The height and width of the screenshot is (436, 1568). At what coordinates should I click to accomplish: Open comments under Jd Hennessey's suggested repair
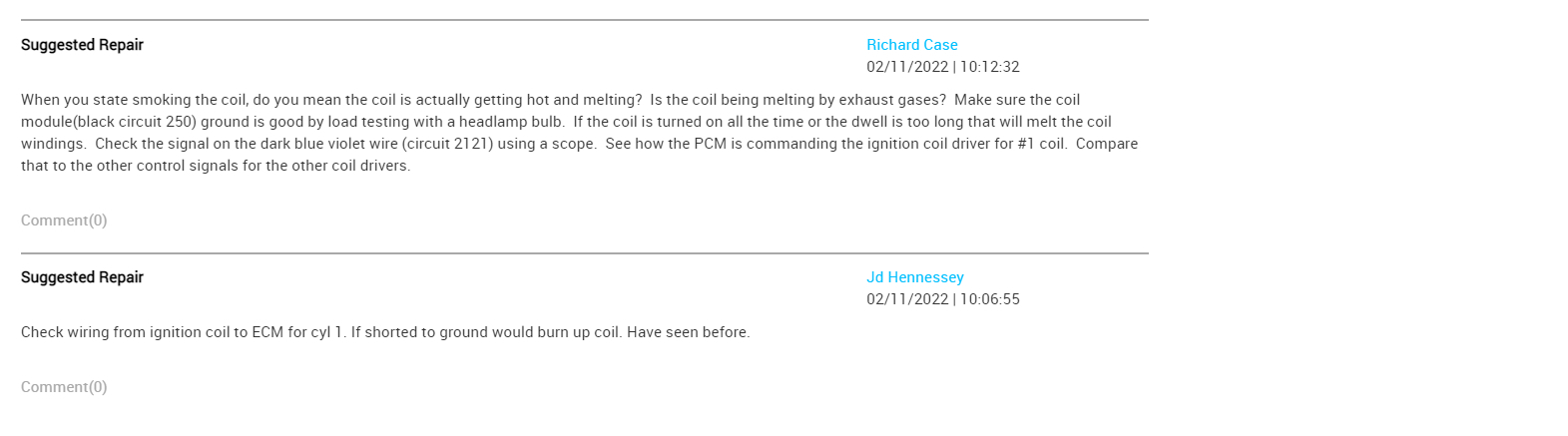coord(64,387)
